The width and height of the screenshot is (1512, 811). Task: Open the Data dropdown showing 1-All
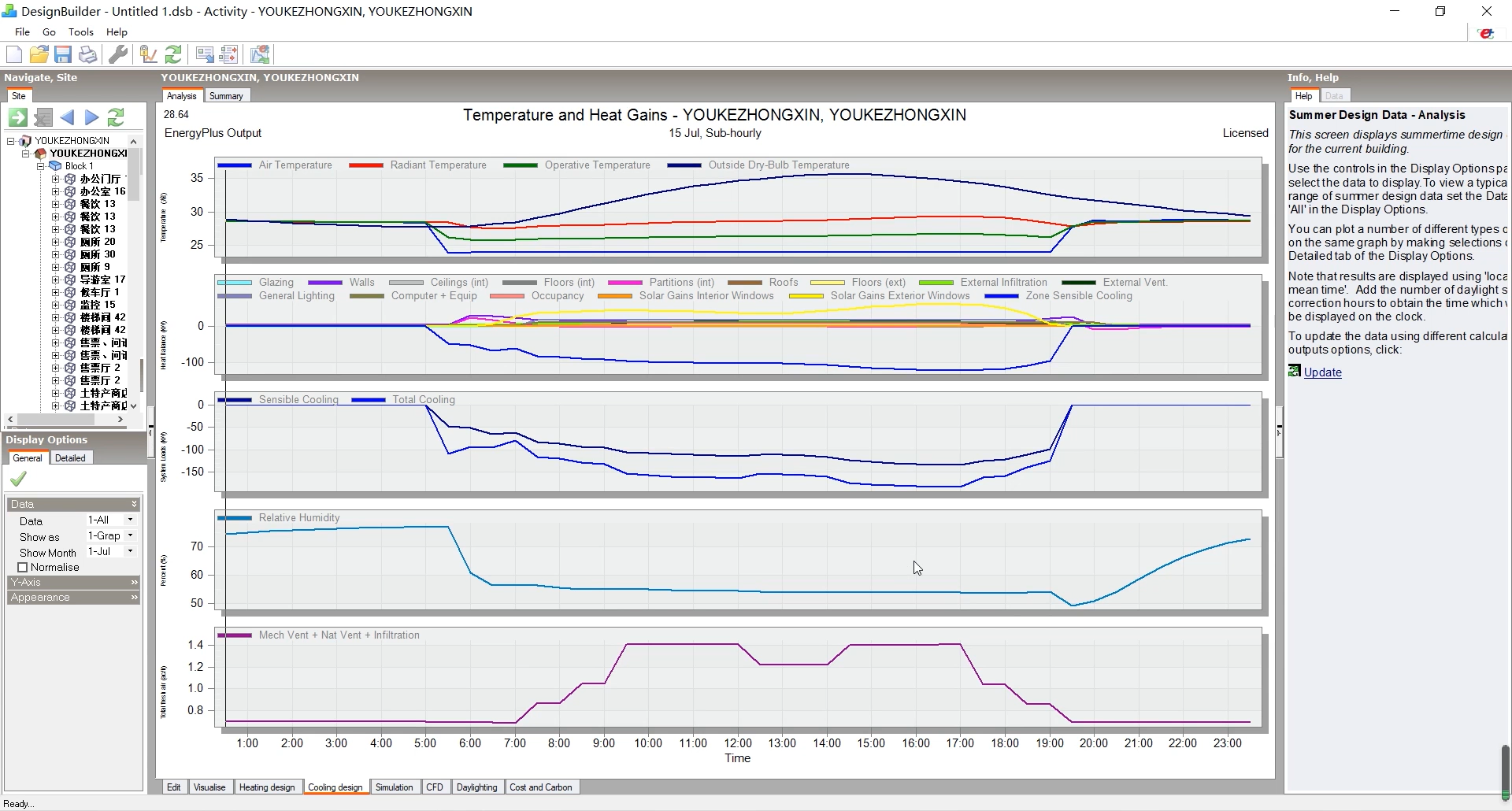[130, 520]
